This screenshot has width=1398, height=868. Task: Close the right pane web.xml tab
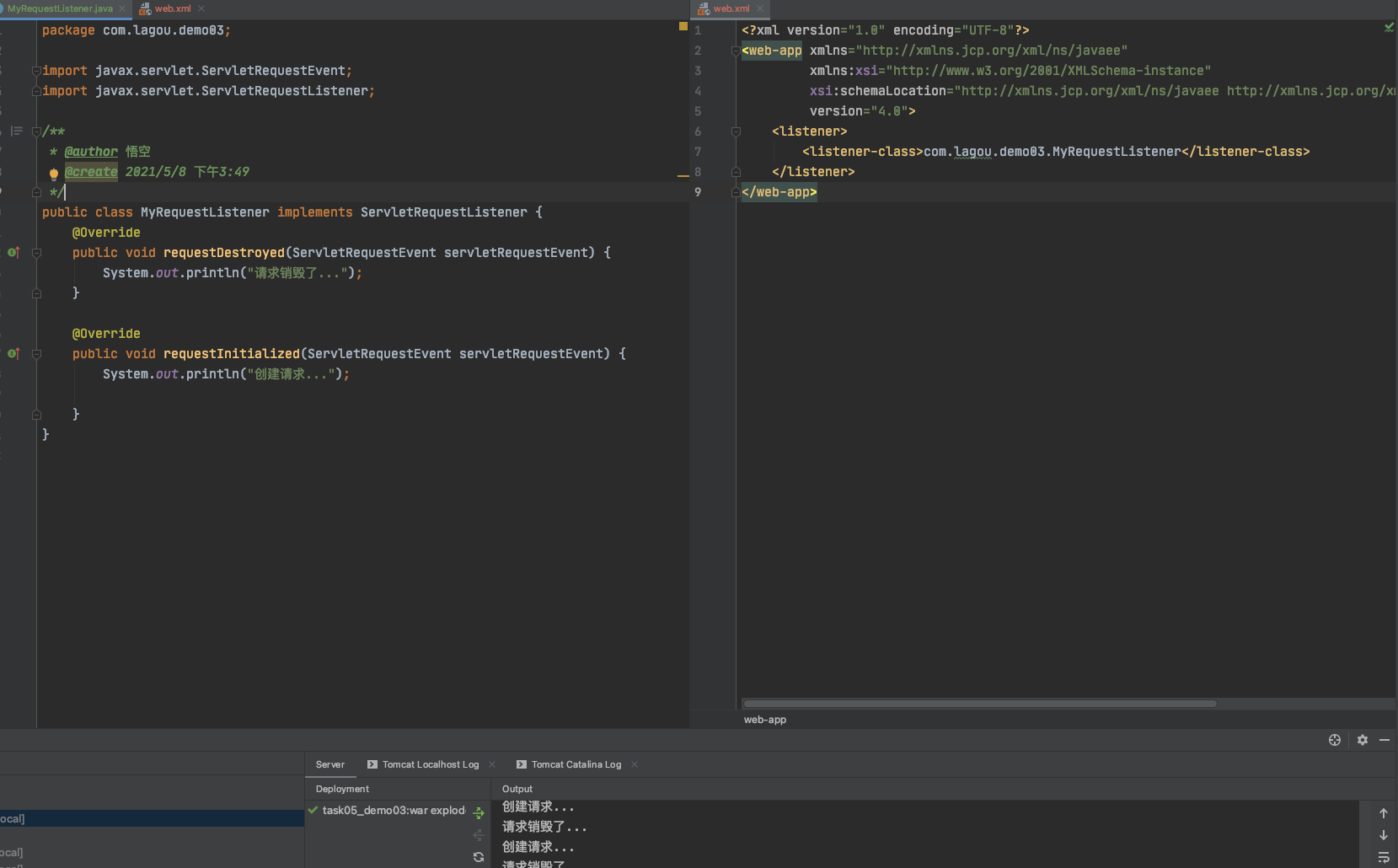tap(760, 8)
